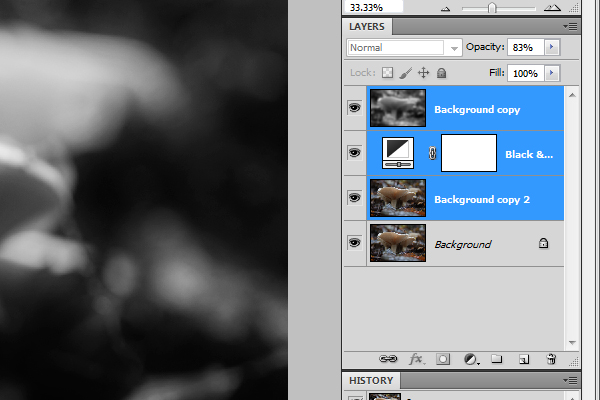Add a layer mask

tap(443, 359)
